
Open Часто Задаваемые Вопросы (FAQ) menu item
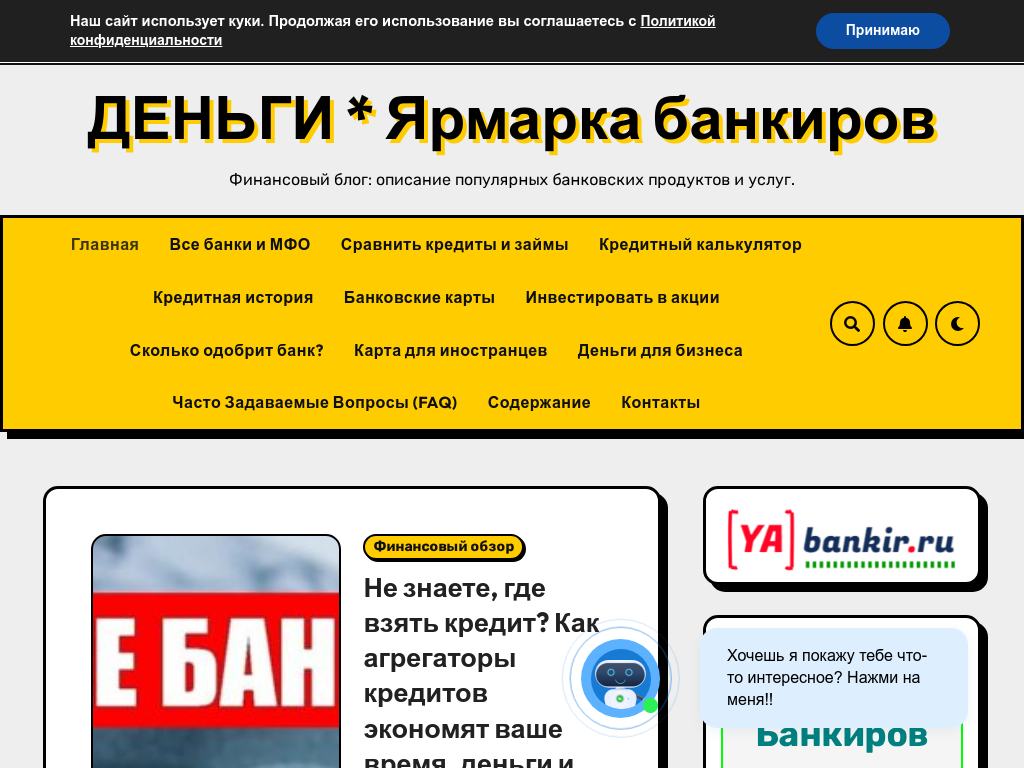coord(315,402)
